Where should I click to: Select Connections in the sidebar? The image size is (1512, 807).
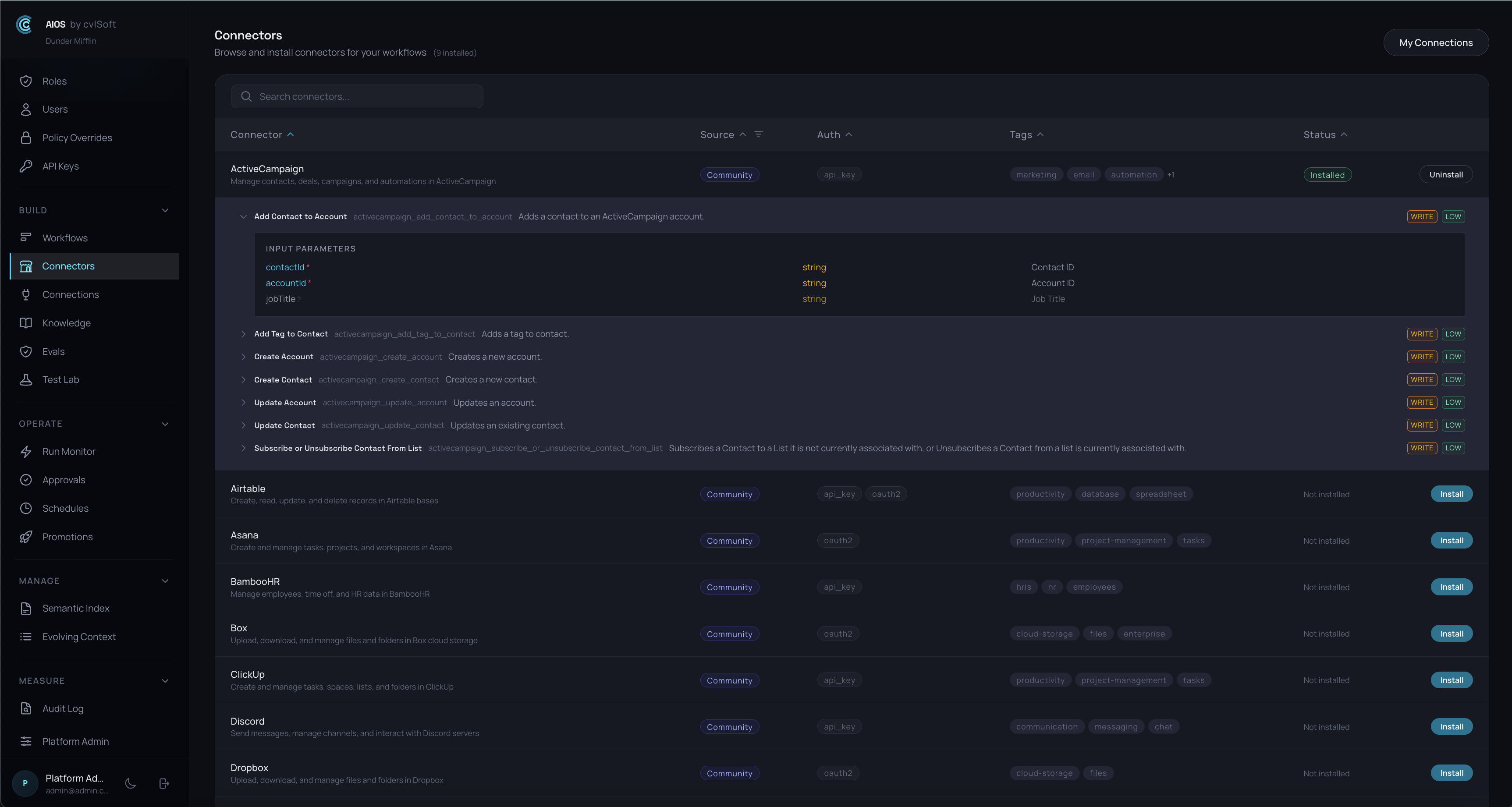71,294
